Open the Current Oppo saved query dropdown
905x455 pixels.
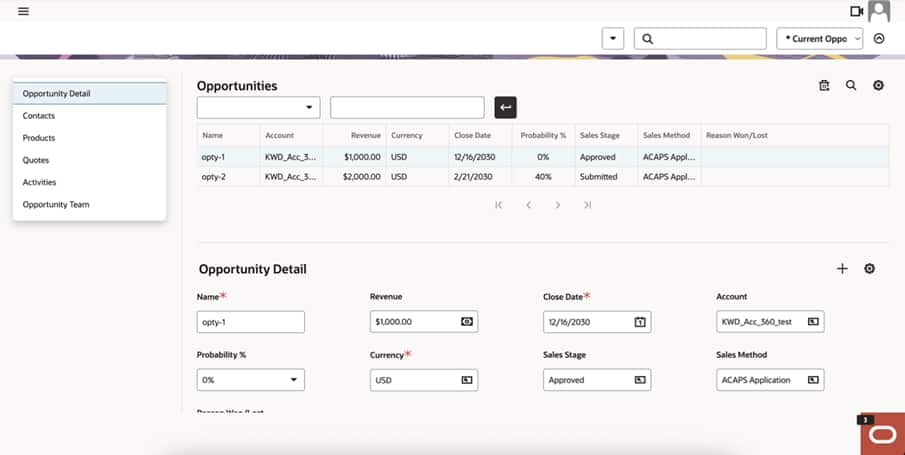tap(820, 39)
